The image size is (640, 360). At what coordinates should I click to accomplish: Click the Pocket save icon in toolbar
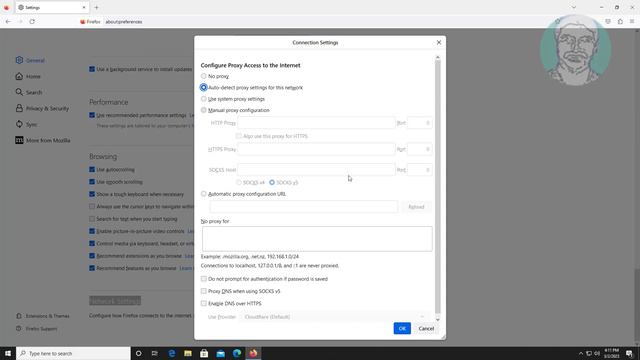(x=608, y=22)
